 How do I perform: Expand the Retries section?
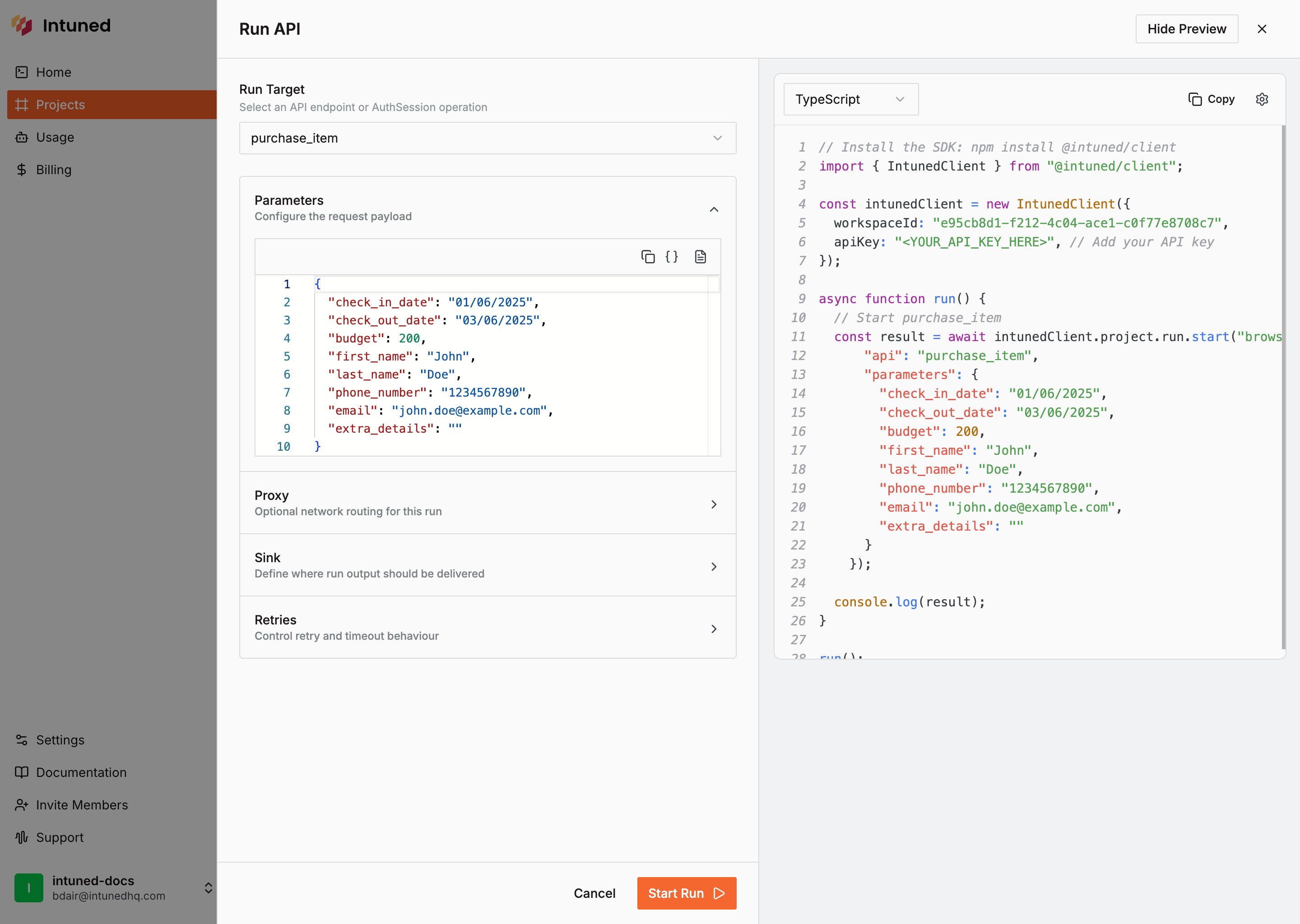(x=488, y=627)
